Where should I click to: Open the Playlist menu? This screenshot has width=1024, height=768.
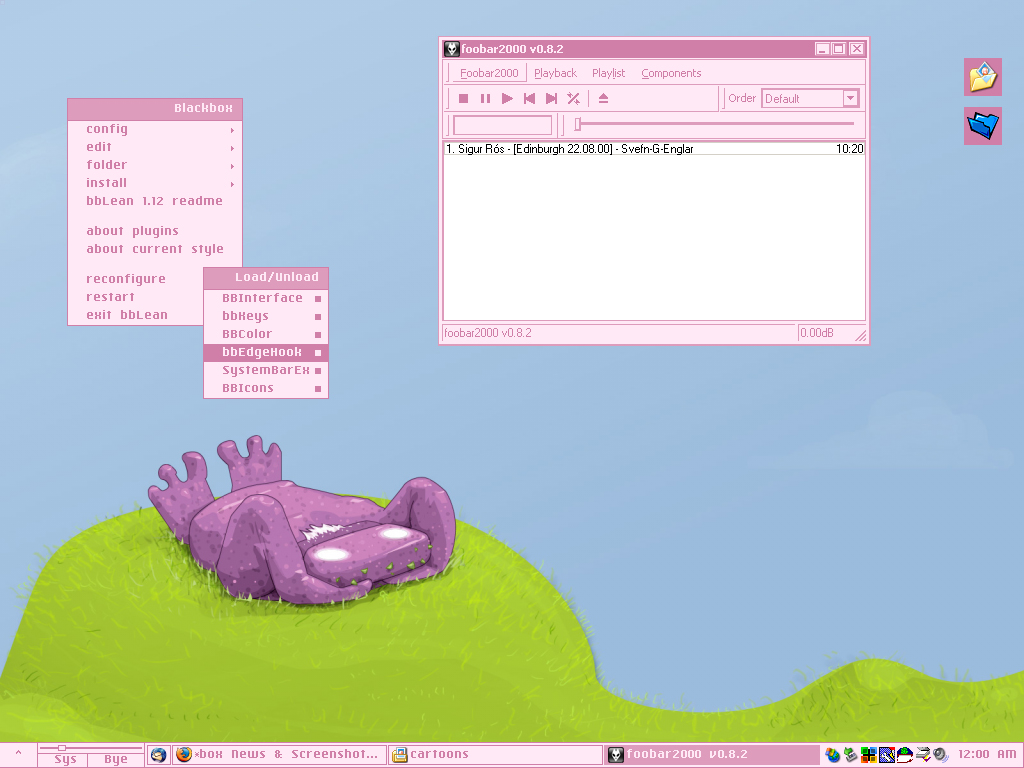click(x=608, y=73)
